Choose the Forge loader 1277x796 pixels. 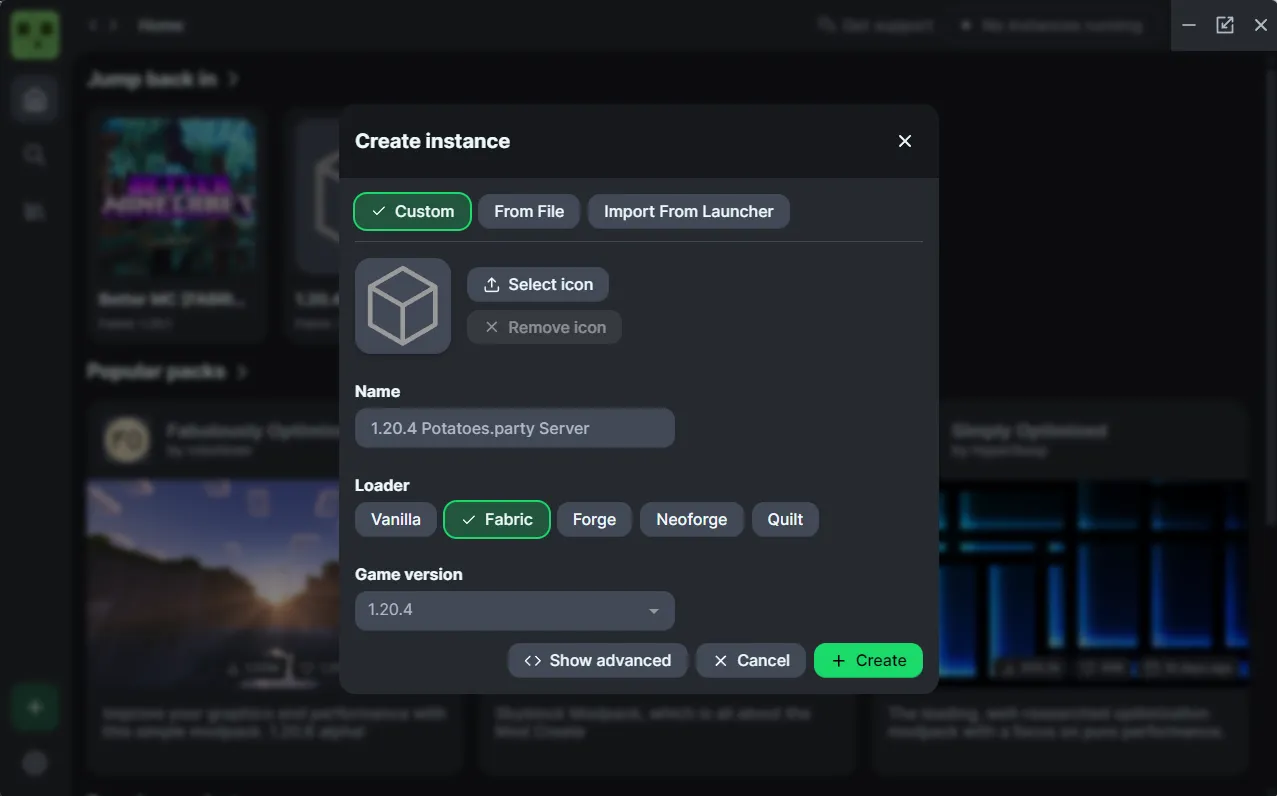pos(594,519)
